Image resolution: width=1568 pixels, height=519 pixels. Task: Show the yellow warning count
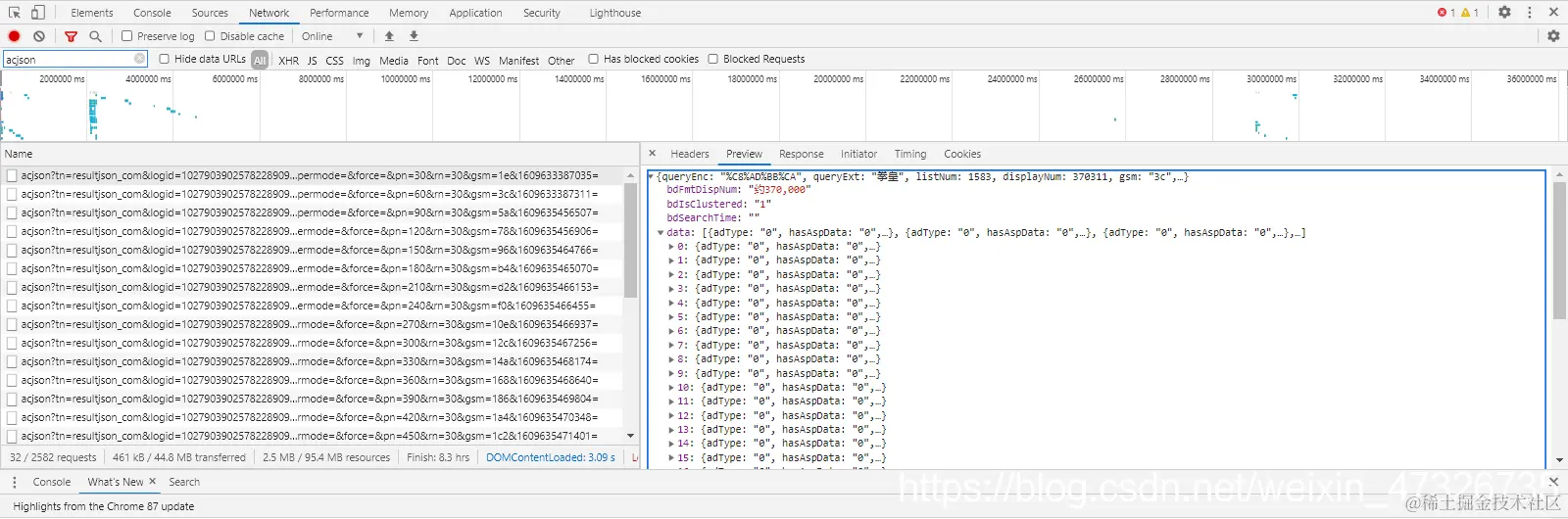click(1470, 13)
